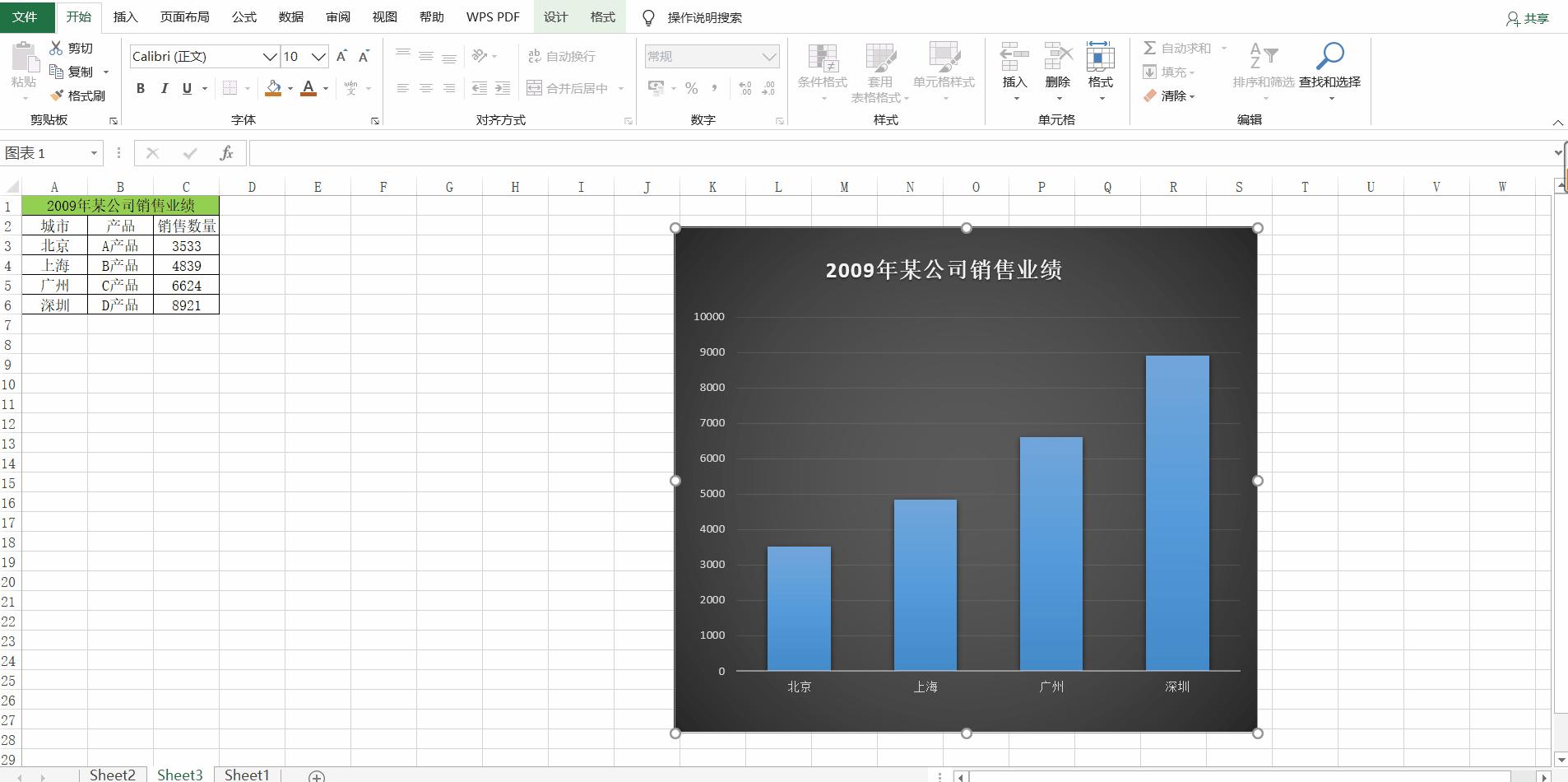The height and width of the screenshot is (782, 1568).
Task: Switch to the 设计 ribbon tab
Action: pyautogui.click(x=554, y=16)
